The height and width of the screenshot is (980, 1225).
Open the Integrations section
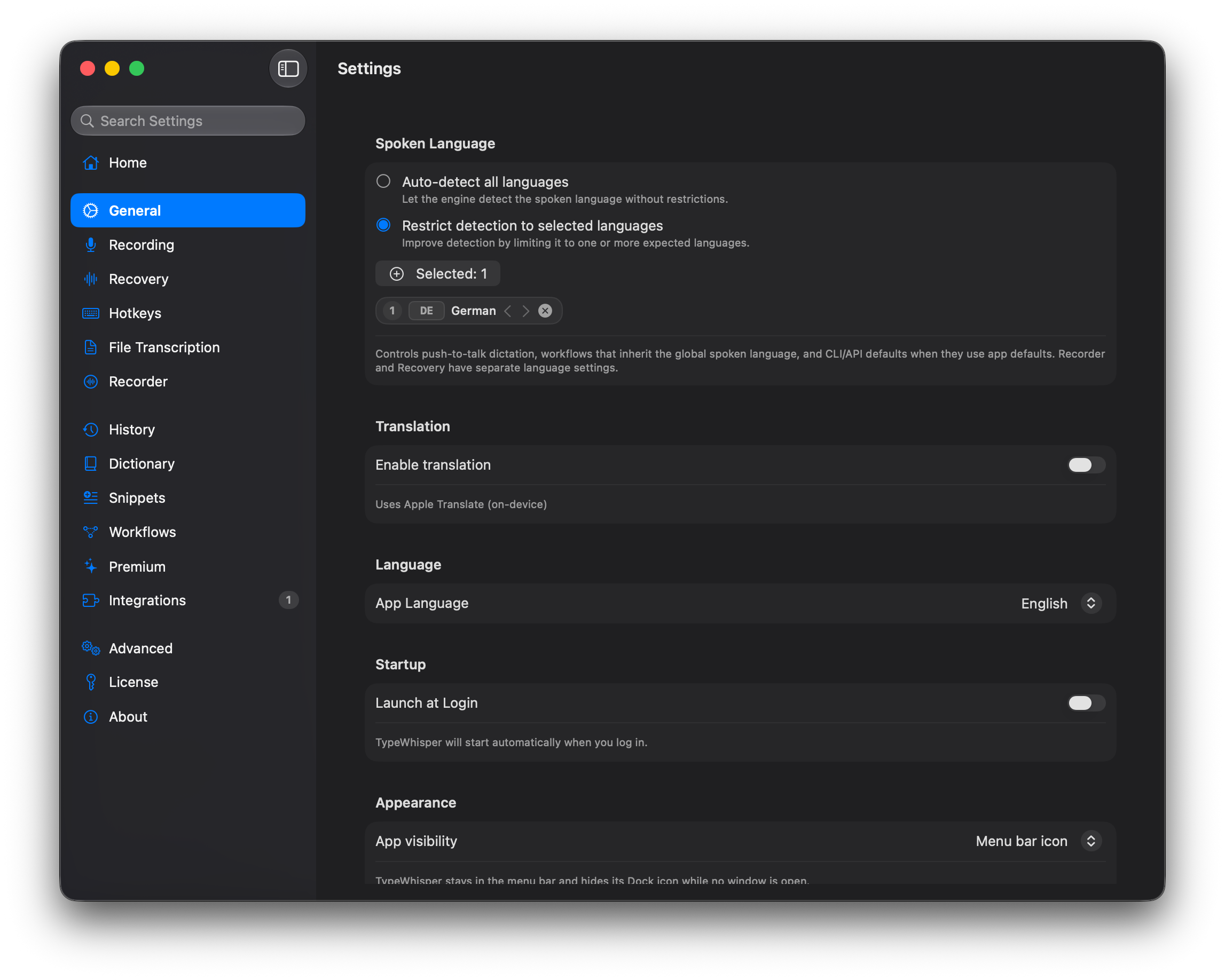click(x=187, y=600)
